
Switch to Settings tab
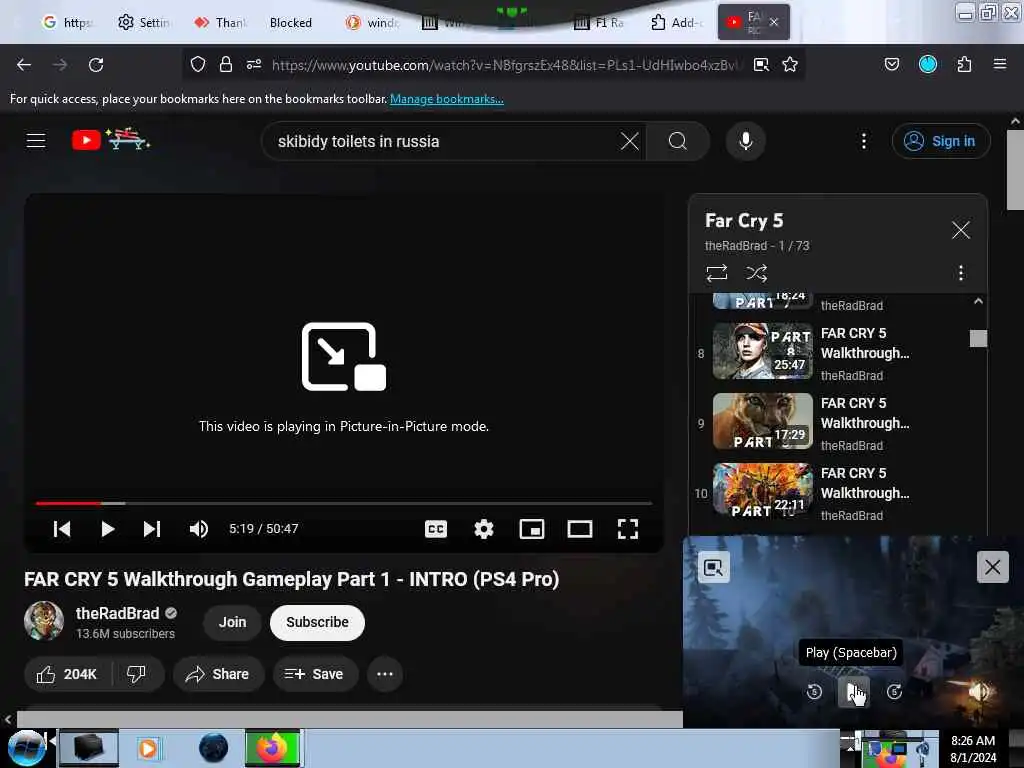[x=144, y=22]
